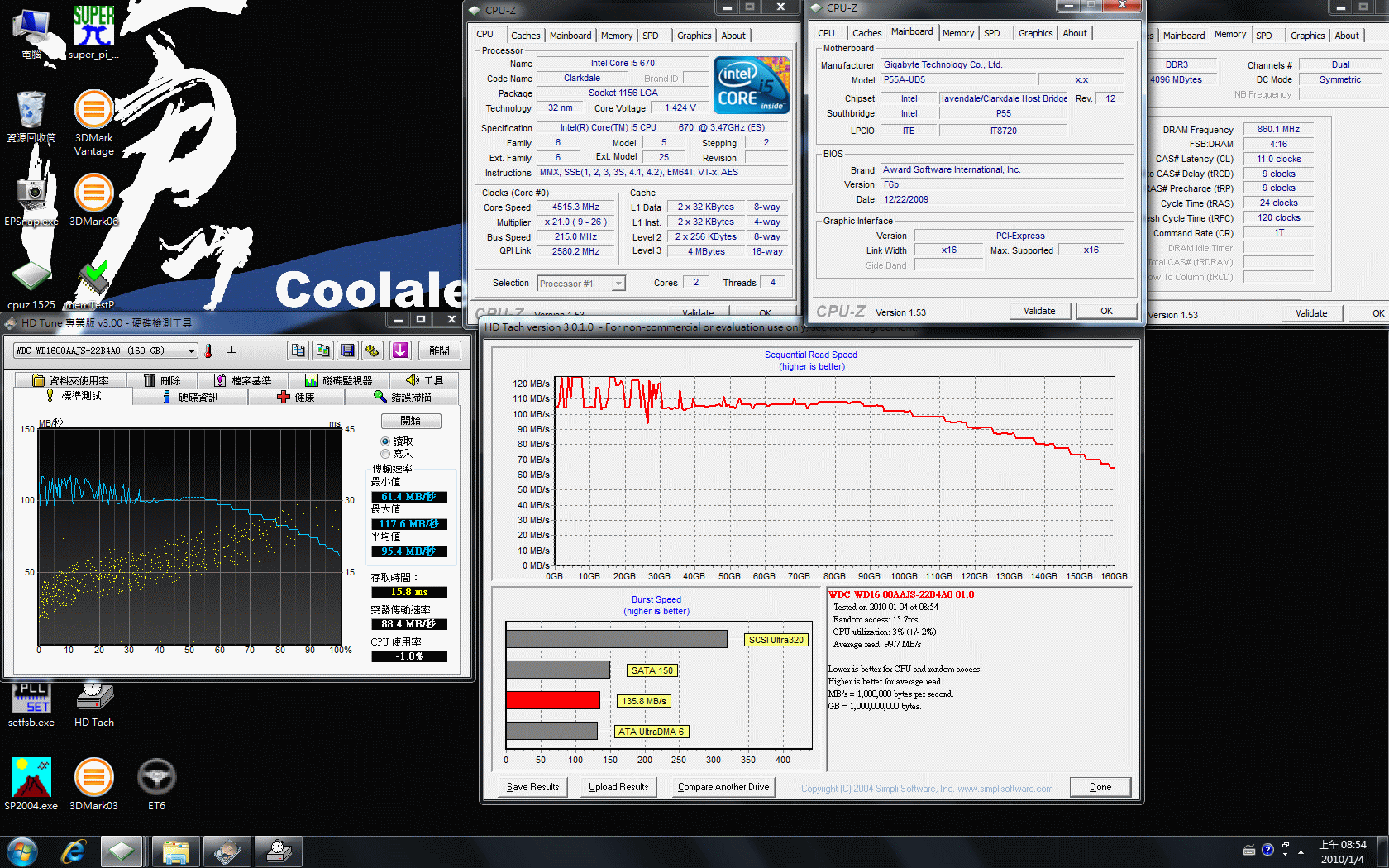Viewport: 1389px width, 868px height.
Task: Switch to HD Tune disk info tab
Action: tap(189, 397)
